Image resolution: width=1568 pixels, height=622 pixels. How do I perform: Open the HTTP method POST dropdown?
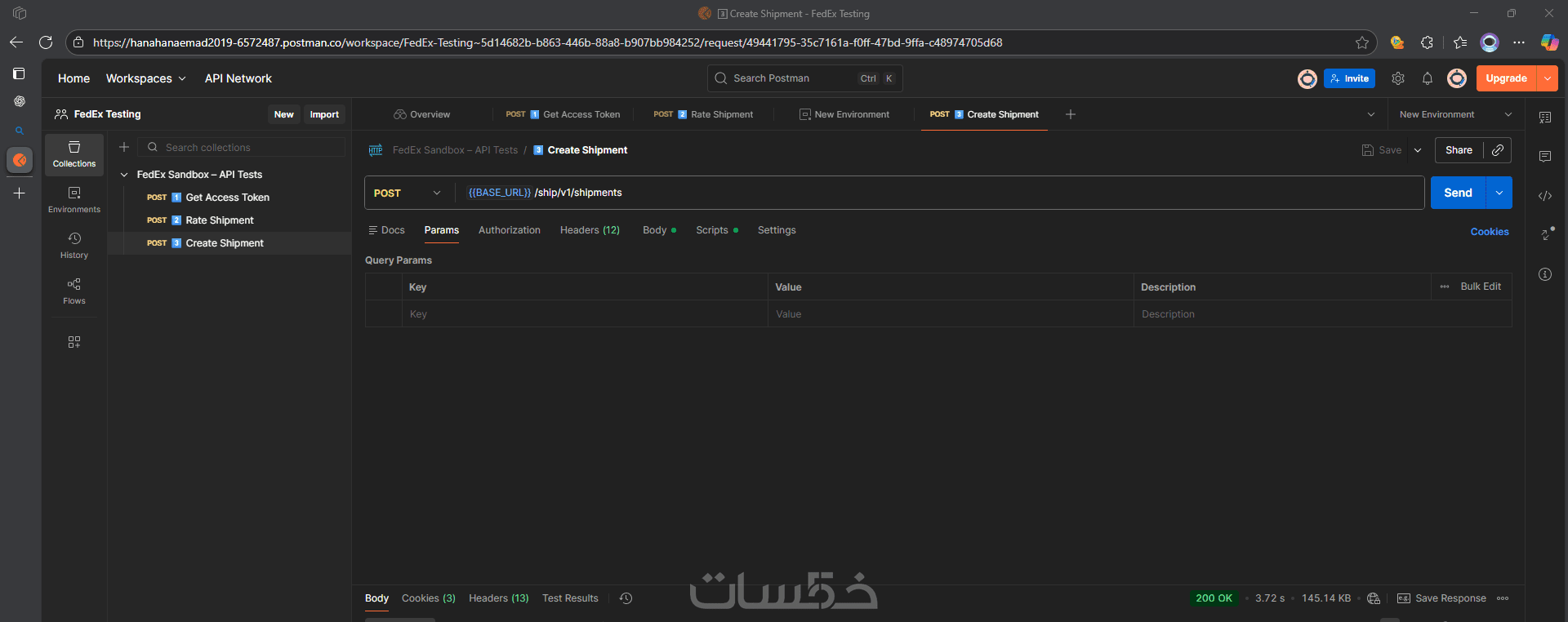point(408,193)
